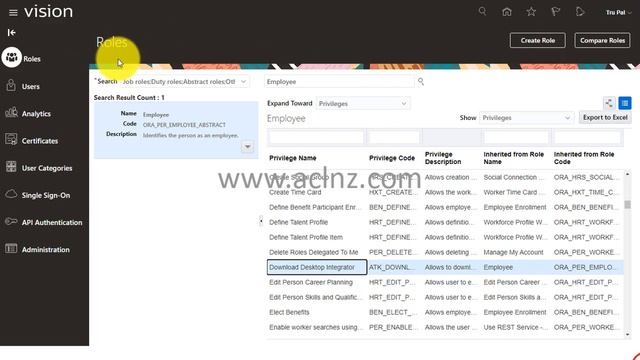Click the Export to Excel button
This screenshot has height=360, width=640.
tap(605, 118)
